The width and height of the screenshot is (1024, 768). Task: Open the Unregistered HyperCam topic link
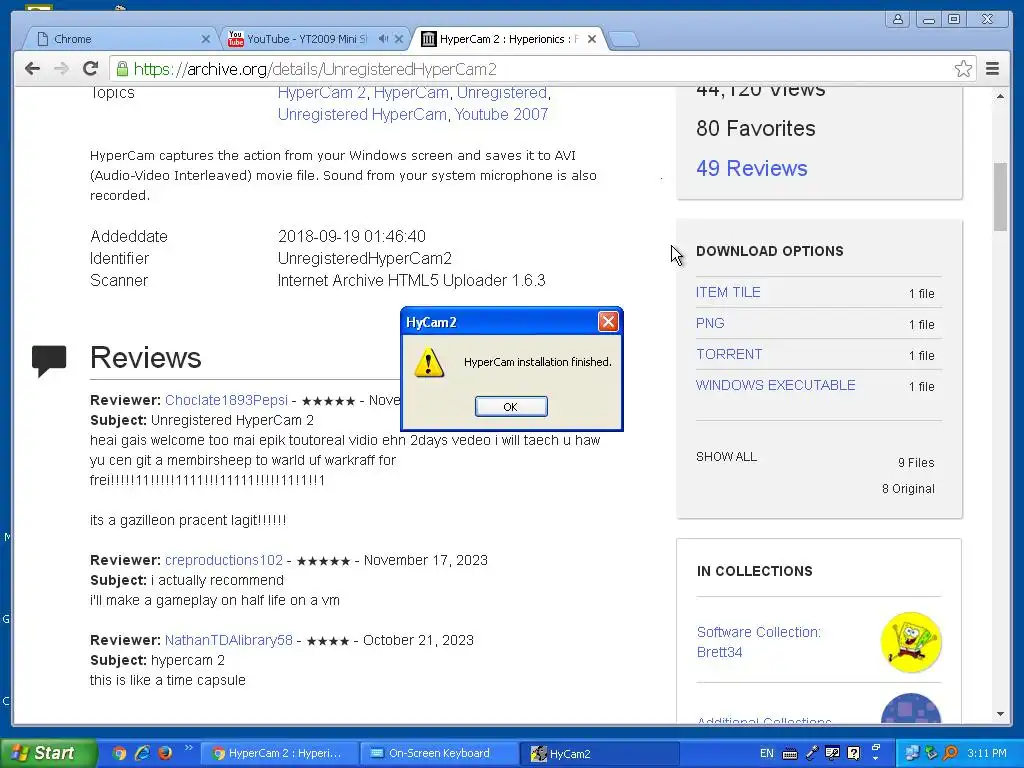pos(362,114)
